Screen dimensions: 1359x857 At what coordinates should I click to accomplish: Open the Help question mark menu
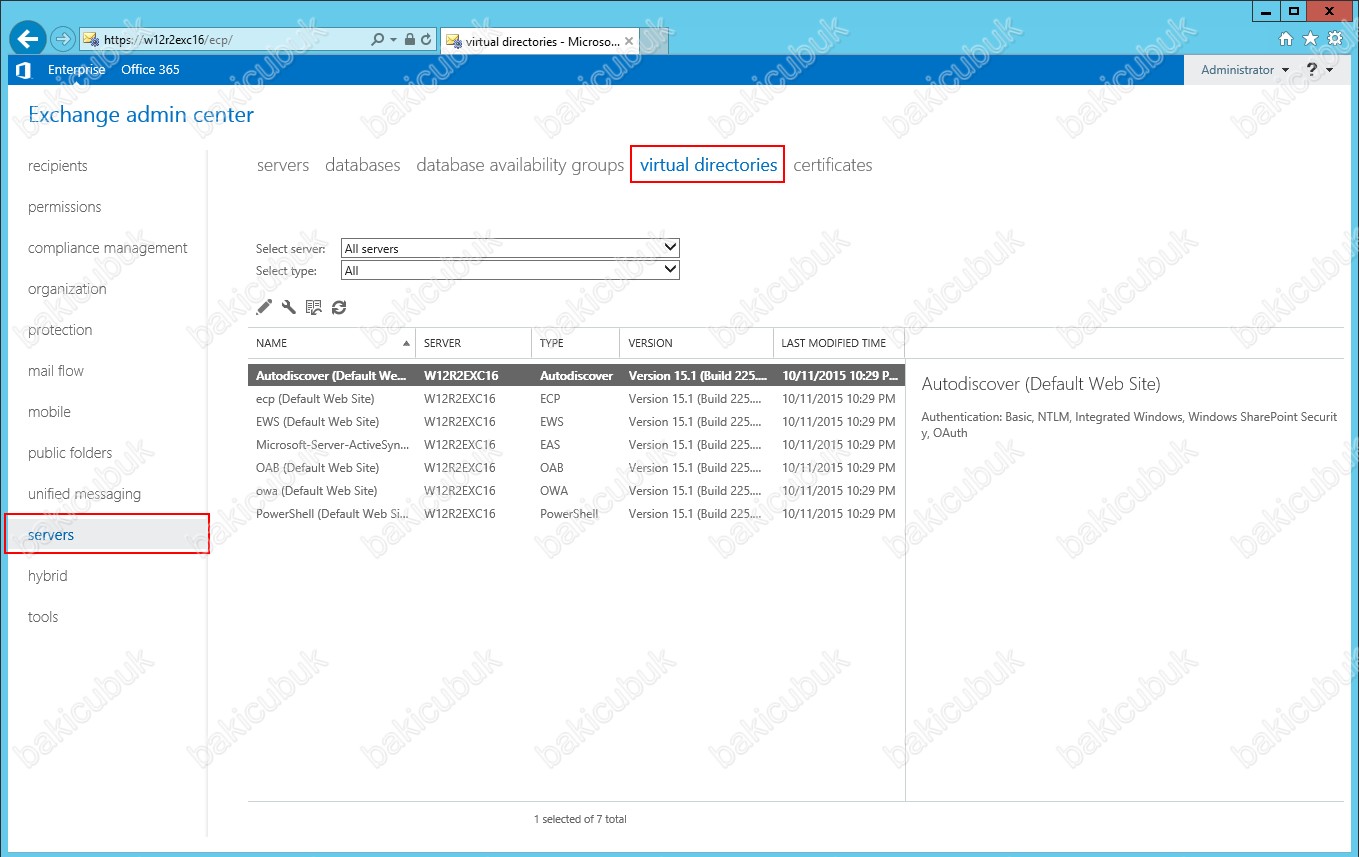tap(1320, 70)
